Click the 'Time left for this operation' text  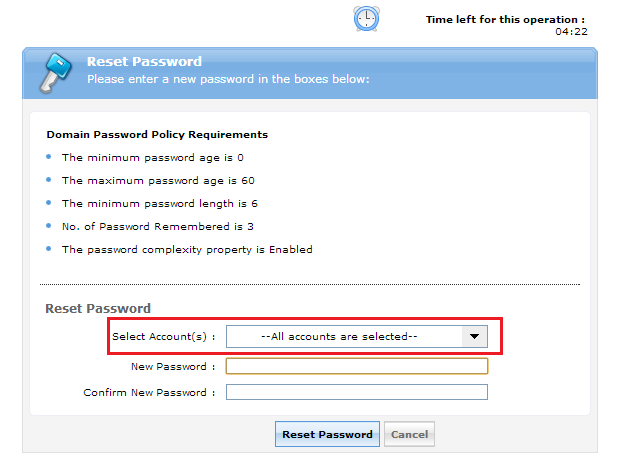pos(505,19)
